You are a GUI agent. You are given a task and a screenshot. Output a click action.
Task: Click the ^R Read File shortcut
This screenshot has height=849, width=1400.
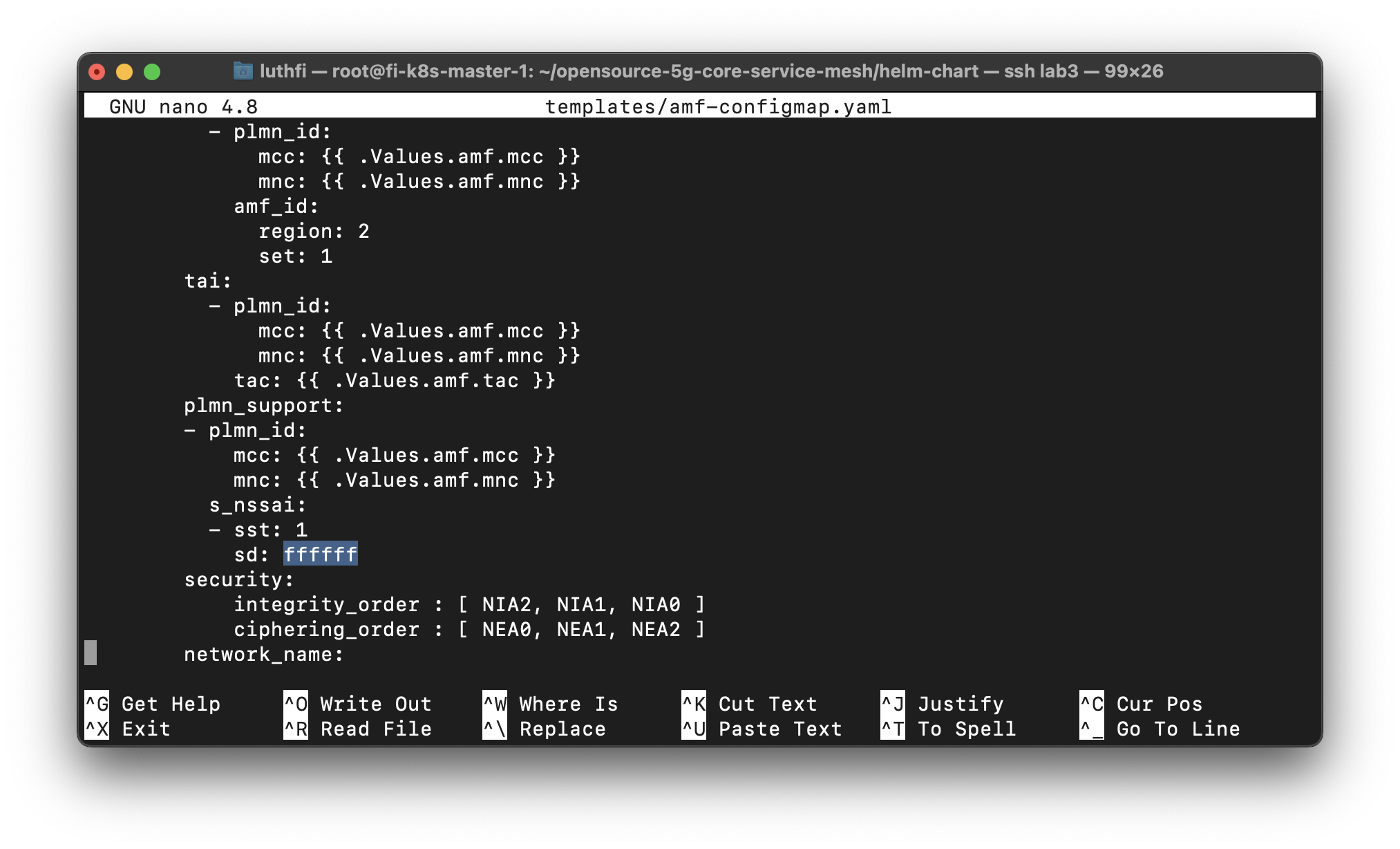pyautogui.click(x=358, y=729)
